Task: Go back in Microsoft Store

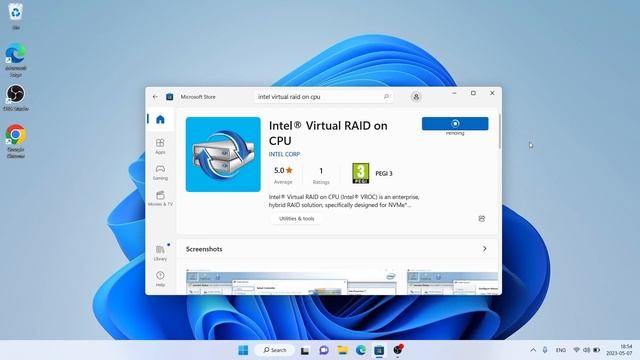Action: [155, 97]
